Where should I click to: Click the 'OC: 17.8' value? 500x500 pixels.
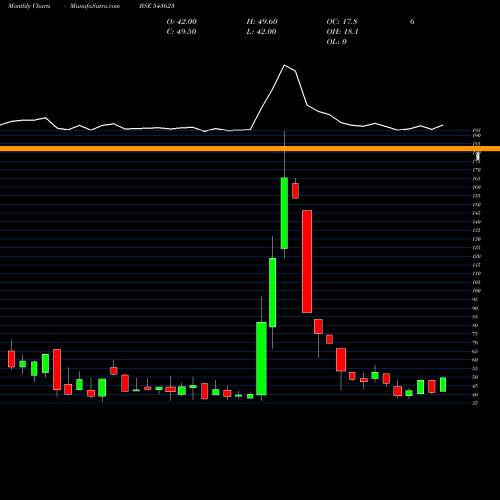[x=342, y=22]
